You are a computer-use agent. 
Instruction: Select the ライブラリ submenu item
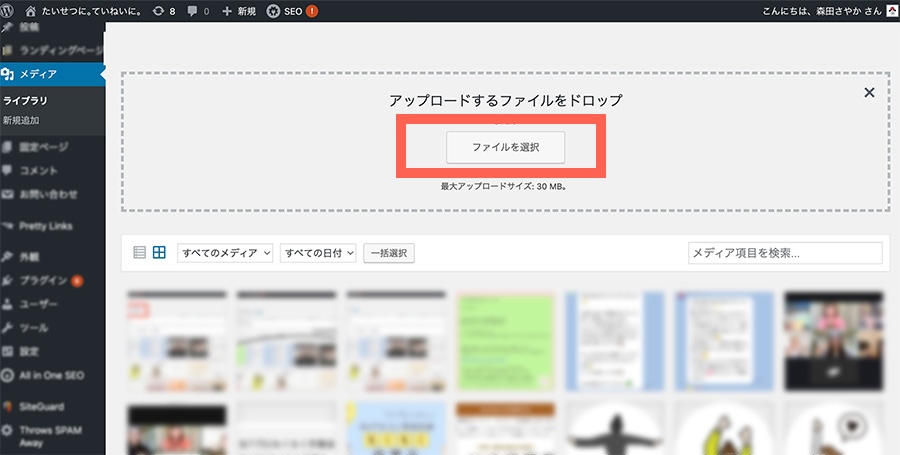coord(25,100)
